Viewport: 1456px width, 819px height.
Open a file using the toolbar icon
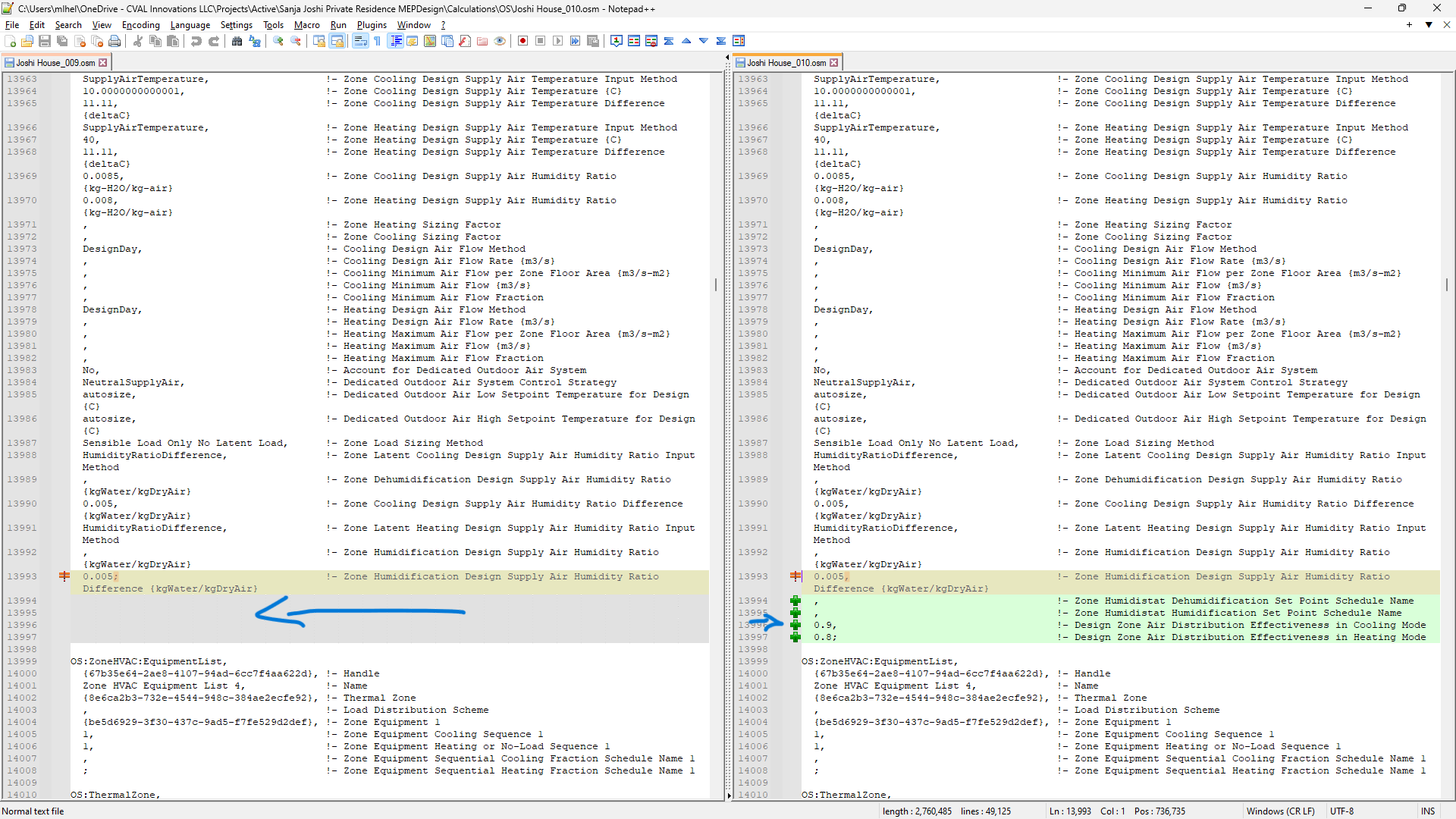(x=27, y=41)
